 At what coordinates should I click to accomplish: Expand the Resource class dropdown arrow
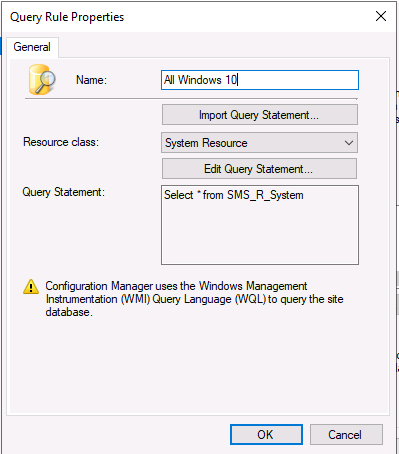[349, 143]
